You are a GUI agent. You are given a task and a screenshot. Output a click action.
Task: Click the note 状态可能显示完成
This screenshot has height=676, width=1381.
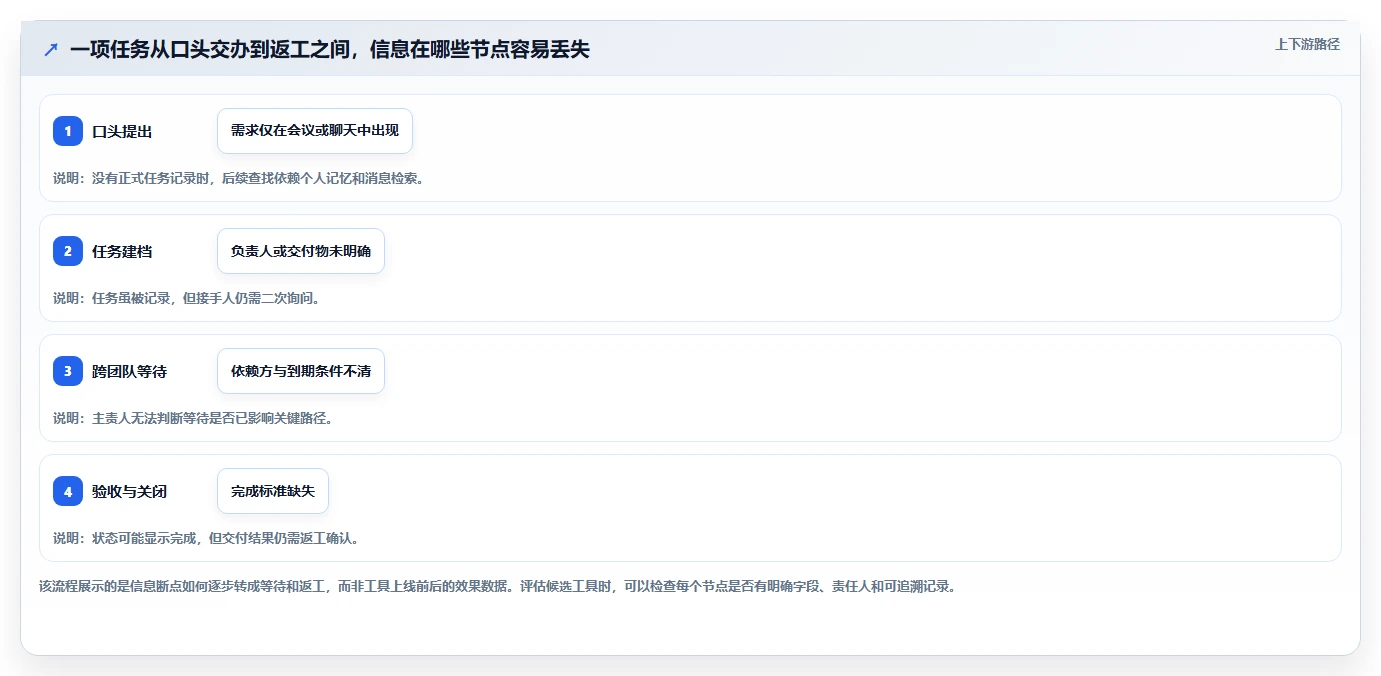point(206,538)
